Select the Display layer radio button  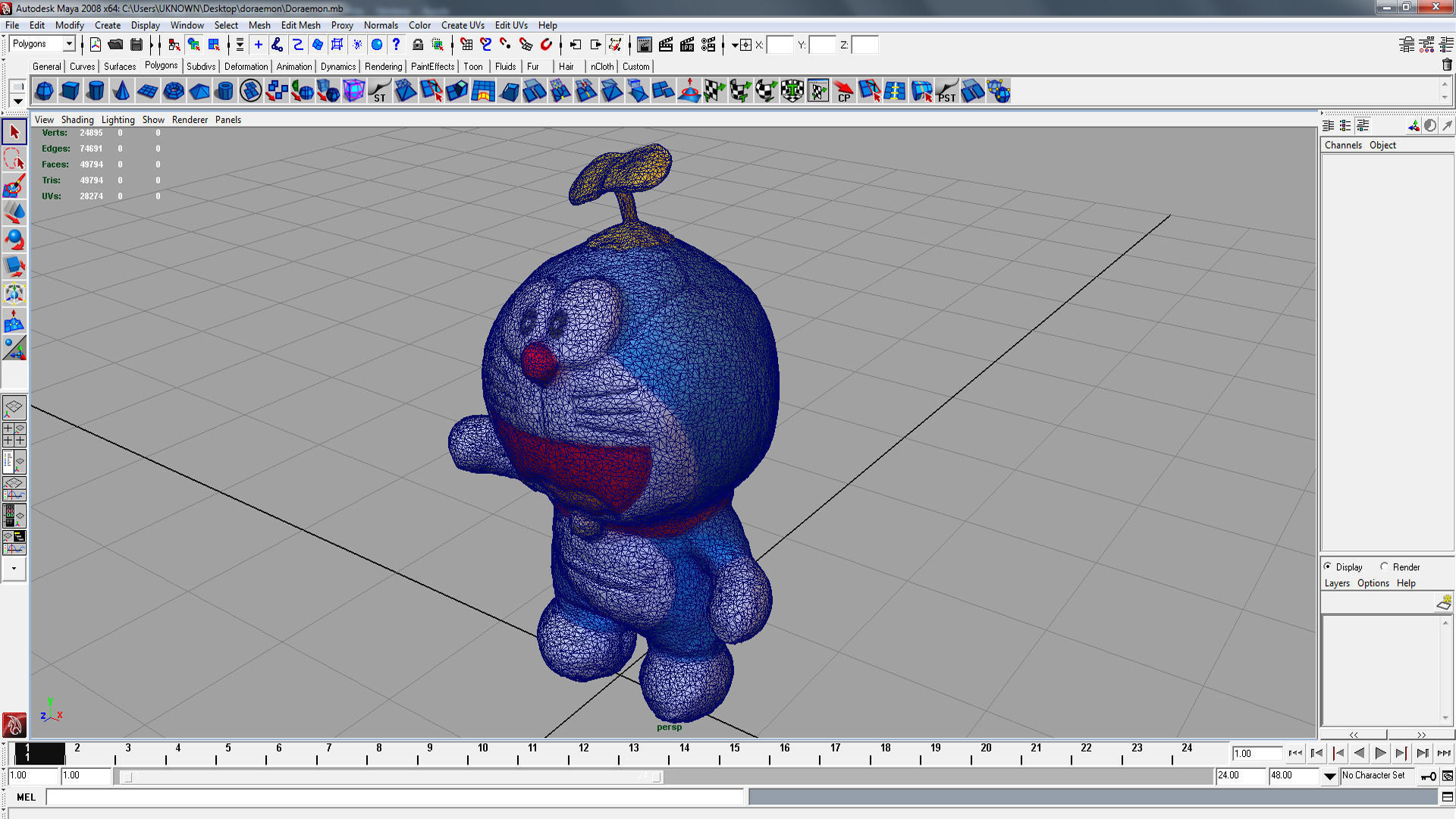[1328, 566]
